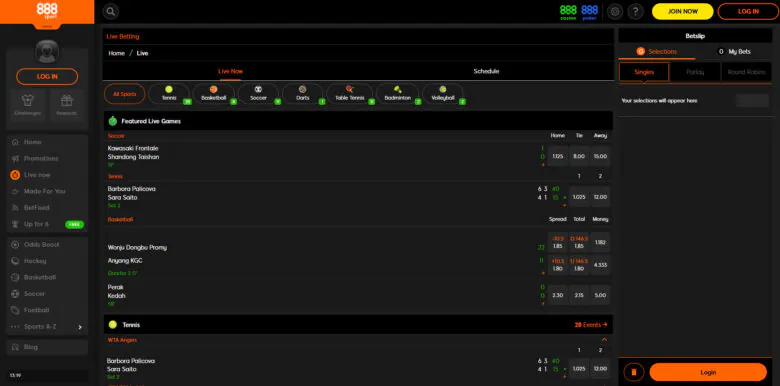Open 888 poker icon link

point(589,11)
